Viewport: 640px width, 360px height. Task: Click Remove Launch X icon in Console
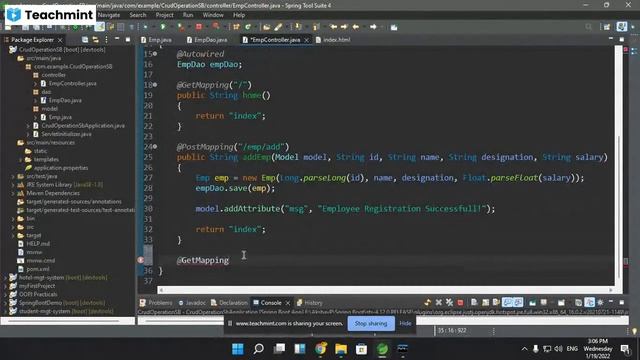[439, 302]
